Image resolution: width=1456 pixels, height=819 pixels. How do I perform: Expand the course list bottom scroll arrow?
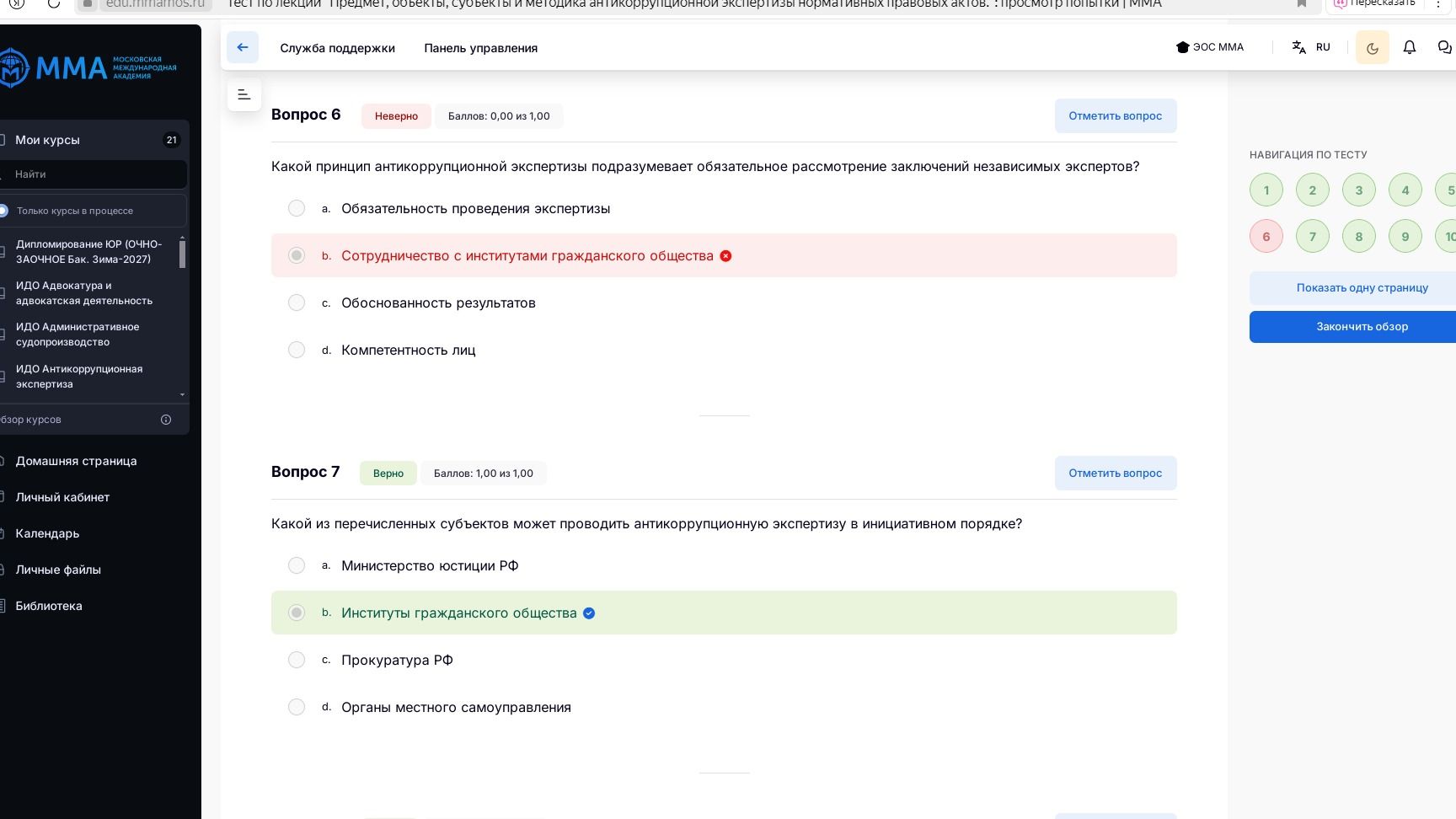coord(182,394)
